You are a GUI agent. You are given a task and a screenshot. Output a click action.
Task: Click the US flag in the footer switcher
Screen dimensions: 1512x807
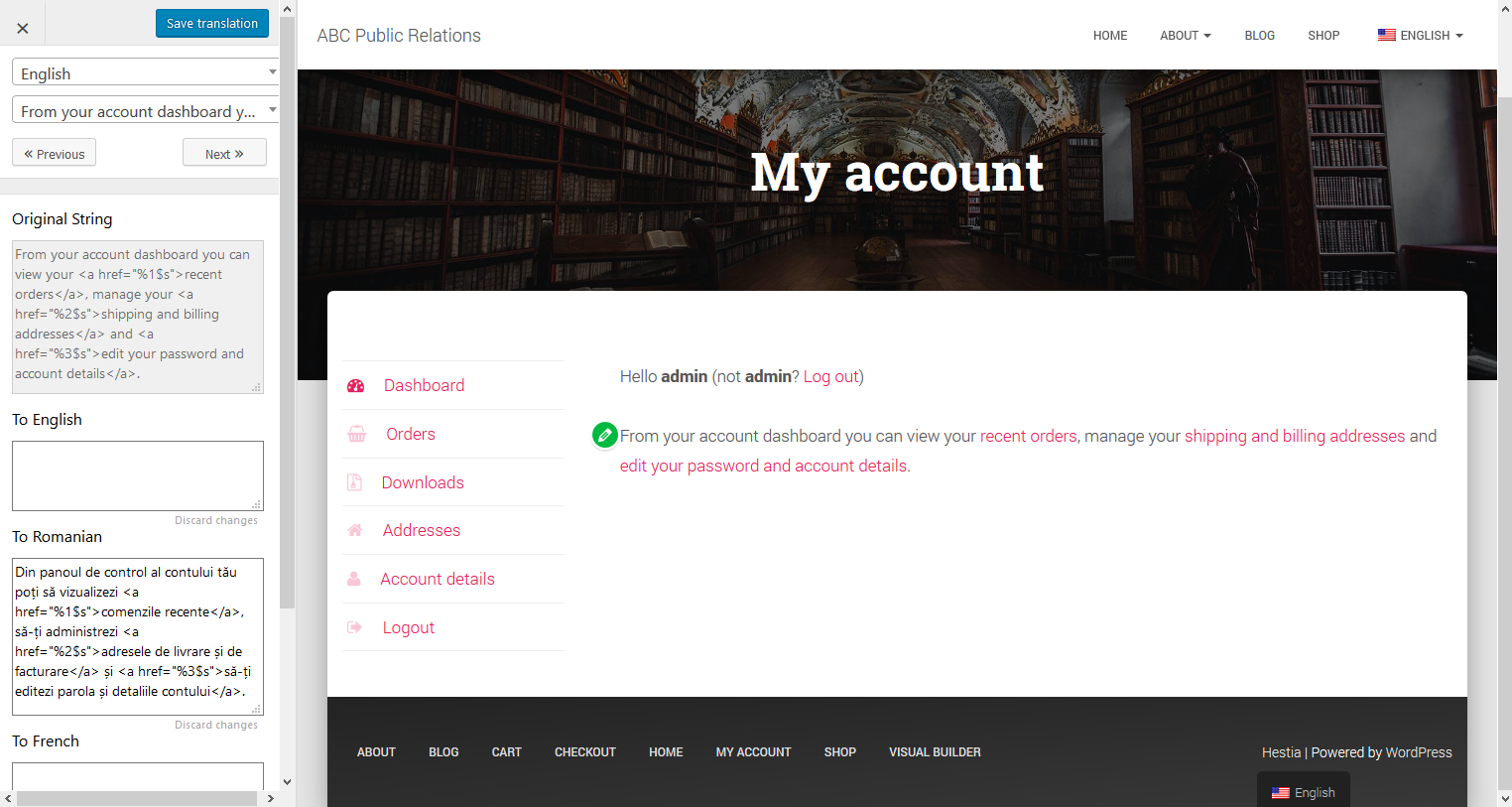[1281, 793]
